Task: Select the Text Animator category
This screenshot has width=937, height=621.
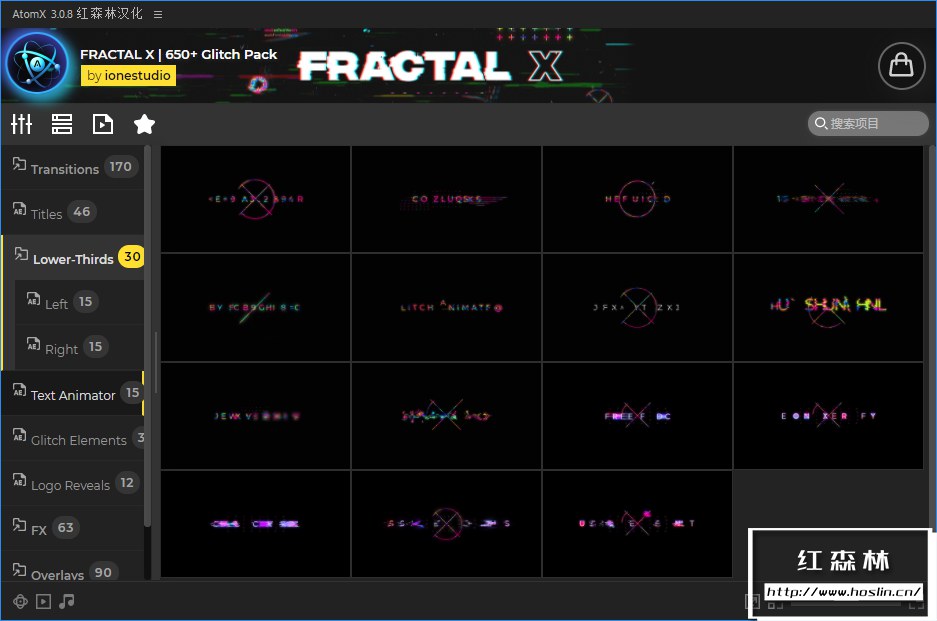Action: [73, 393]
